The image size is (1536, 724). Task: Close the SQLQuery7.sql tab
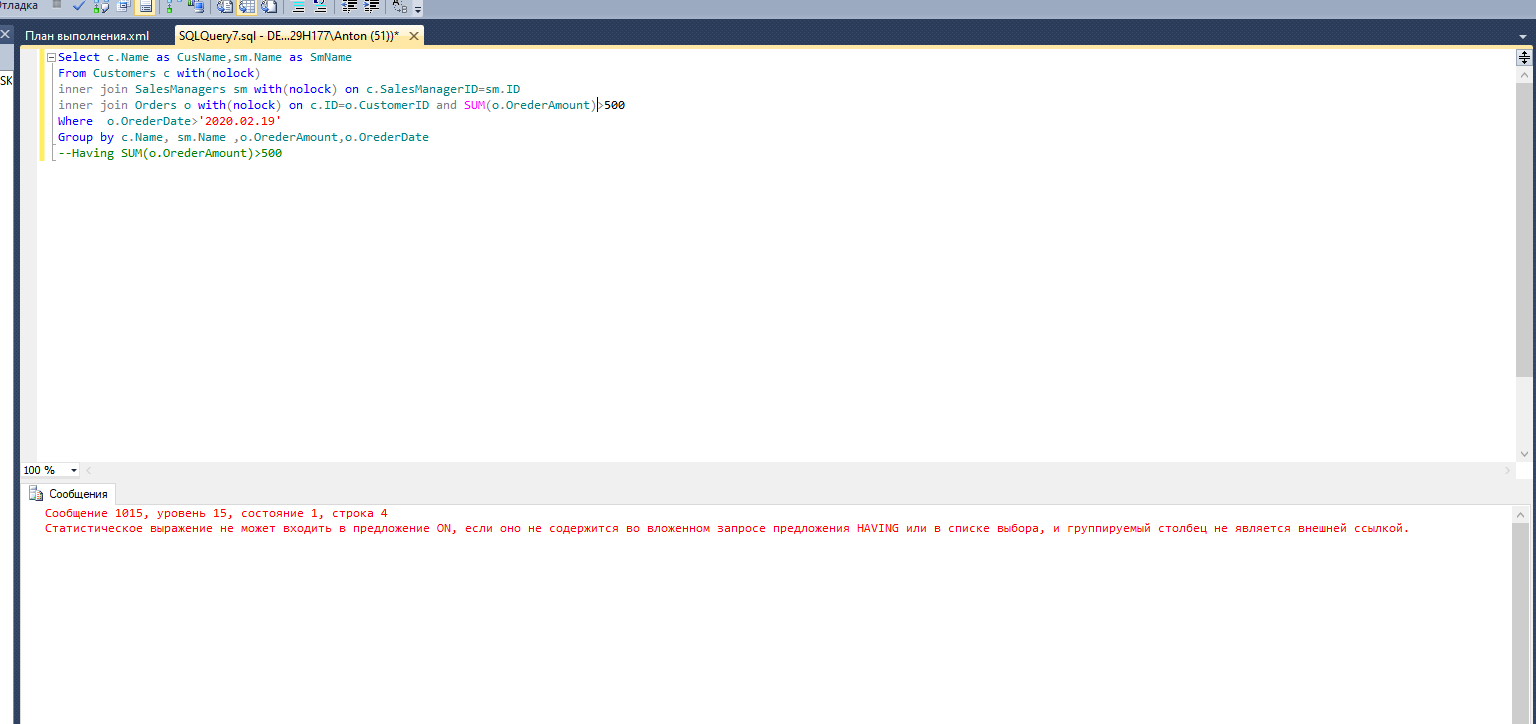click(412, 36)
